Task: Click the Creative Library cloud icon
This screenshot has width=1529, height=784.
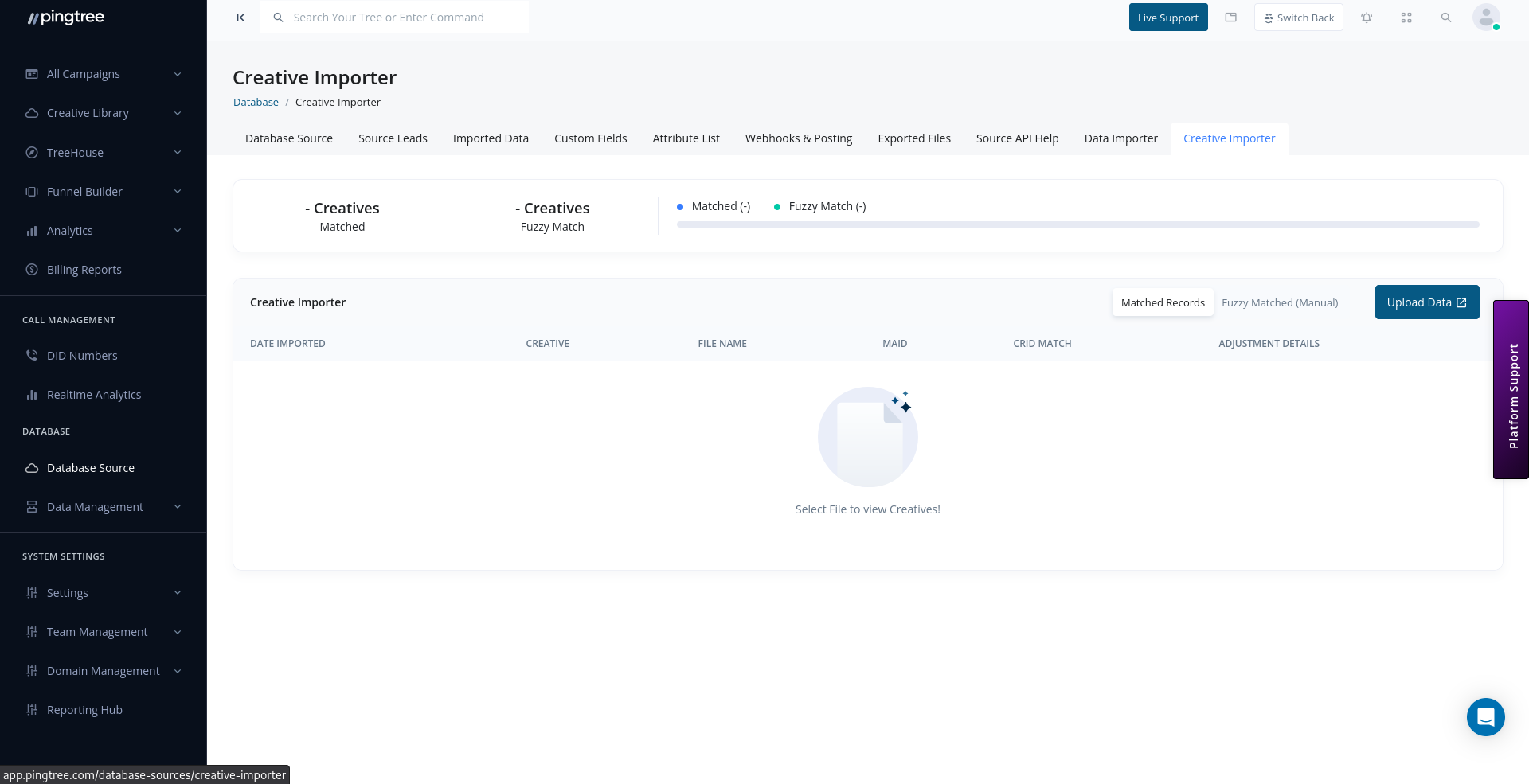Action: (30, 112)
